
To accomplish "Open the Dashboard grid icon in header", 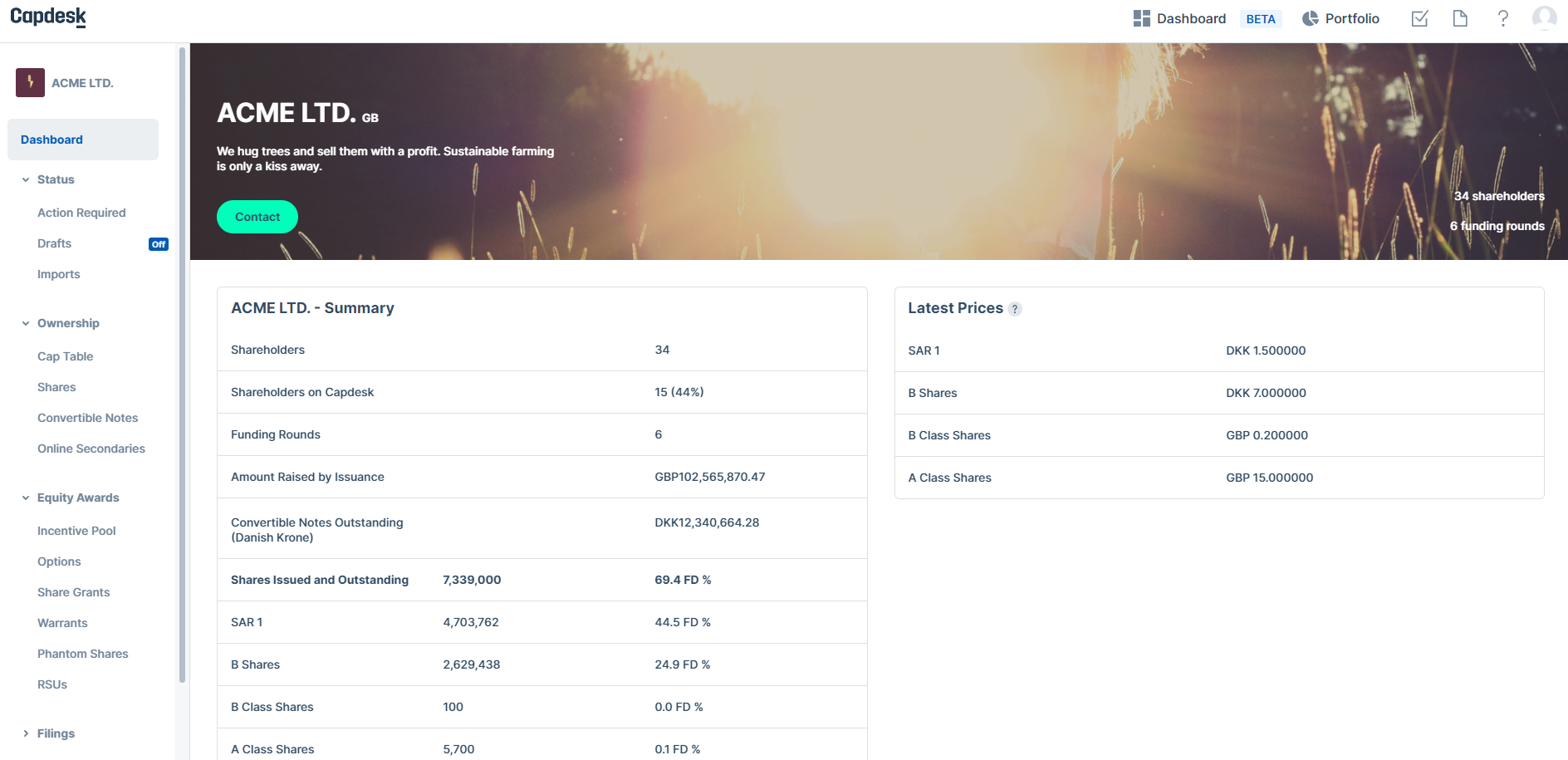I will pos(1141,17).
